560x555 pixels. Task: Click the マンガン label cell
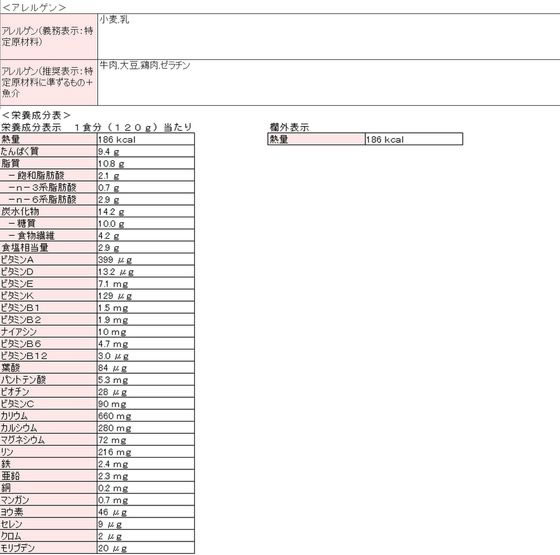(x=49, y=500)
